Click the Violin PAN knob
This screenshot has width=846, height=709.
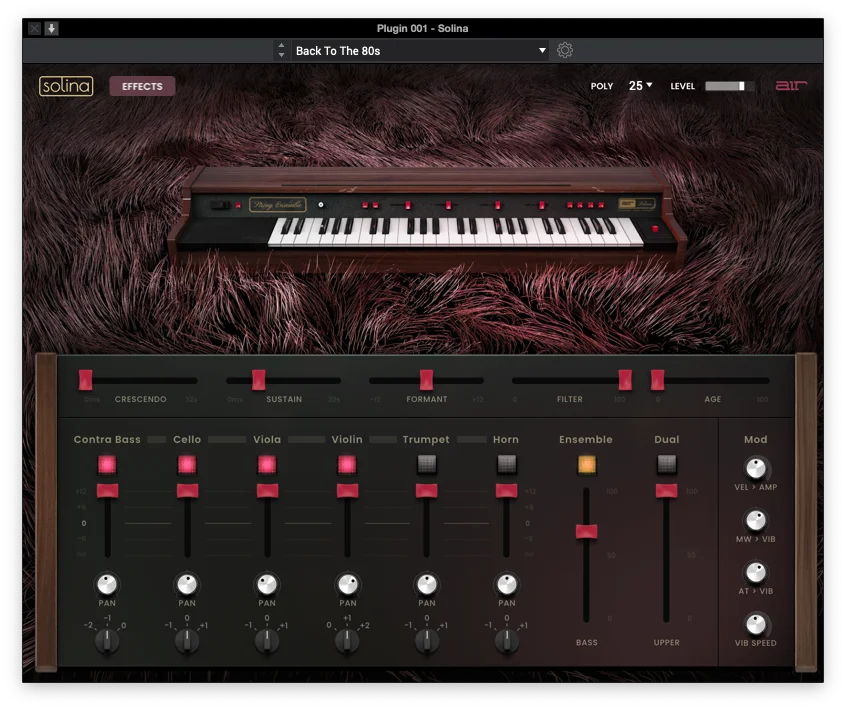coord(347,584)
